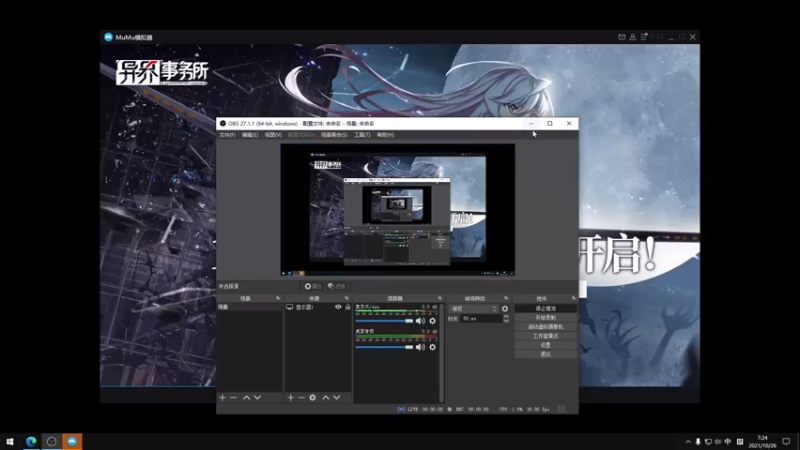Open the 视图(V) menu
Image resolution: width=800 pixels, height=450 pixels.
[273, 135]
